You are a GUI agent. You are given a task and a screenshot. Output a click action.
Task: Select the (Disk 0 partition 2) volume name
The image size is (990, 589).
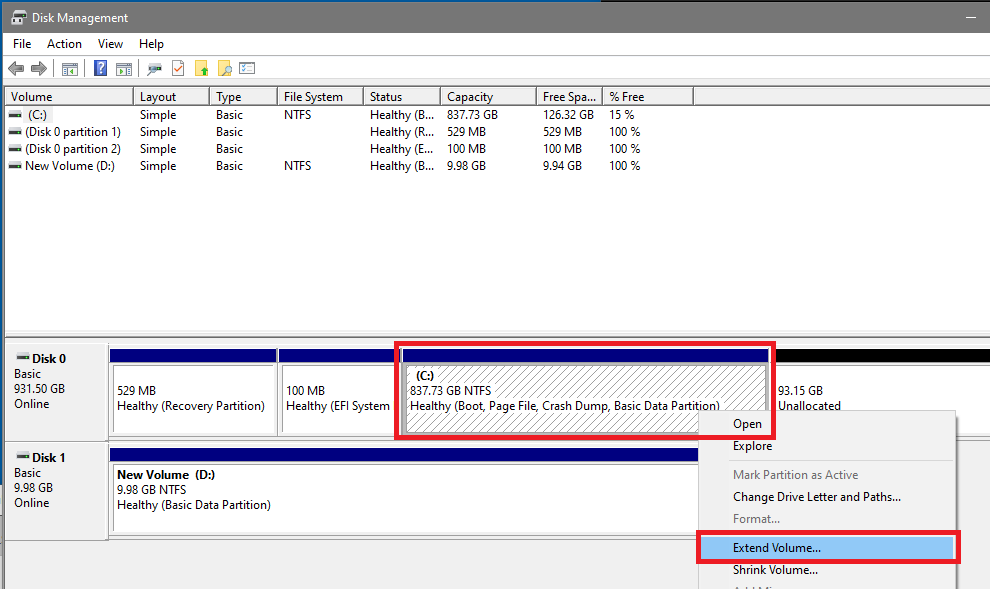tap(73, 149)
